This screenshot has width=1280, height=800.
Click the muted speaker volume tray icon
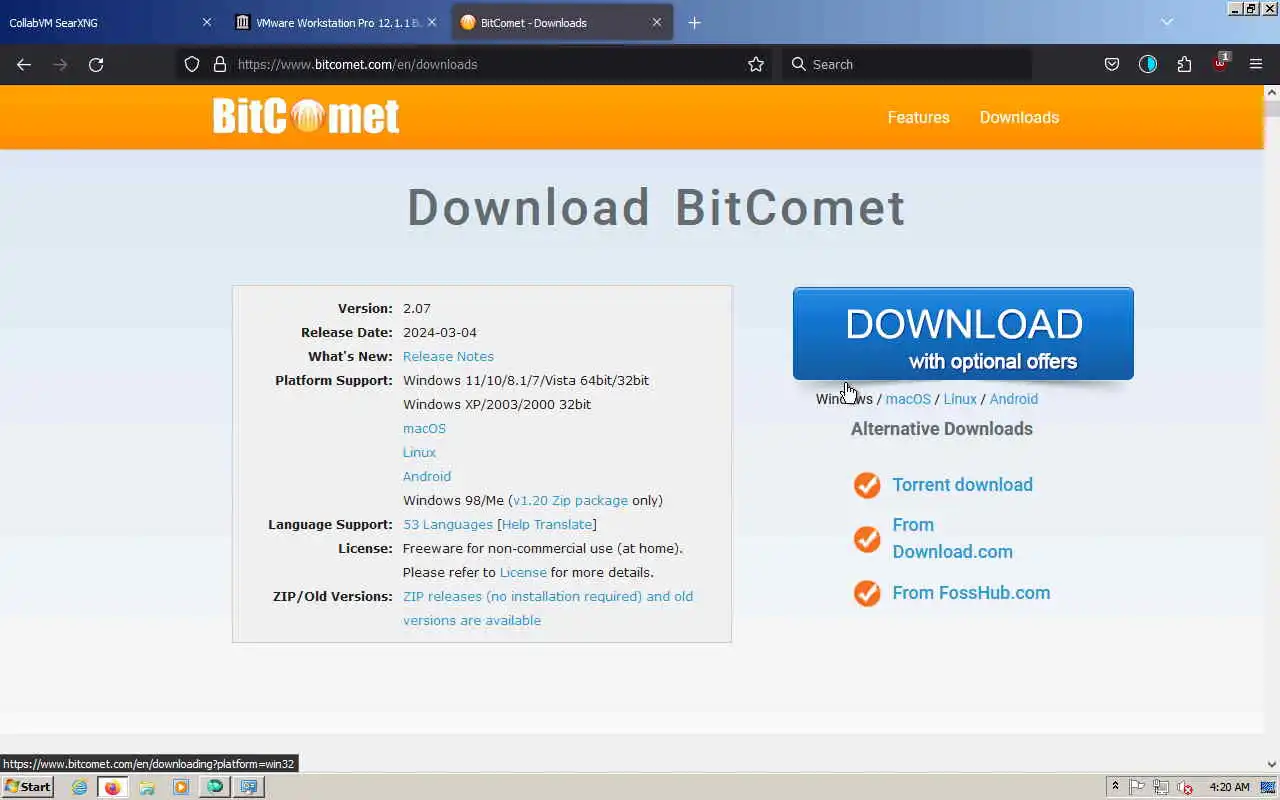[1185, 787]
